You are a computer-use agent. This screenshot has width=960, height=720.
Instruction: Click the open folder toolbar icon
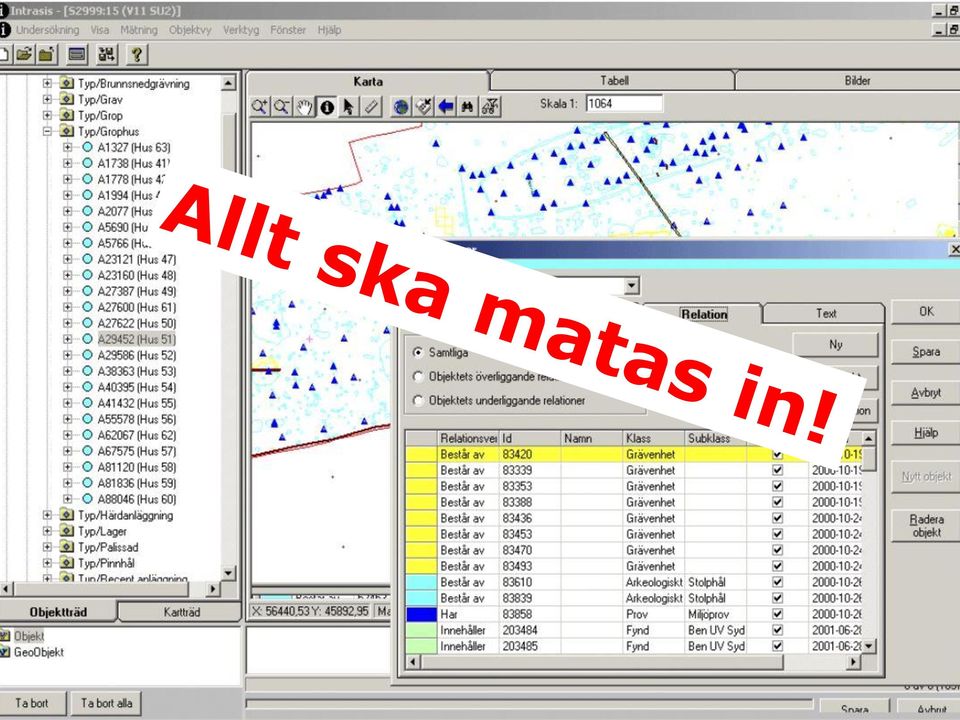pyautogui.click(x=24, y=54)
